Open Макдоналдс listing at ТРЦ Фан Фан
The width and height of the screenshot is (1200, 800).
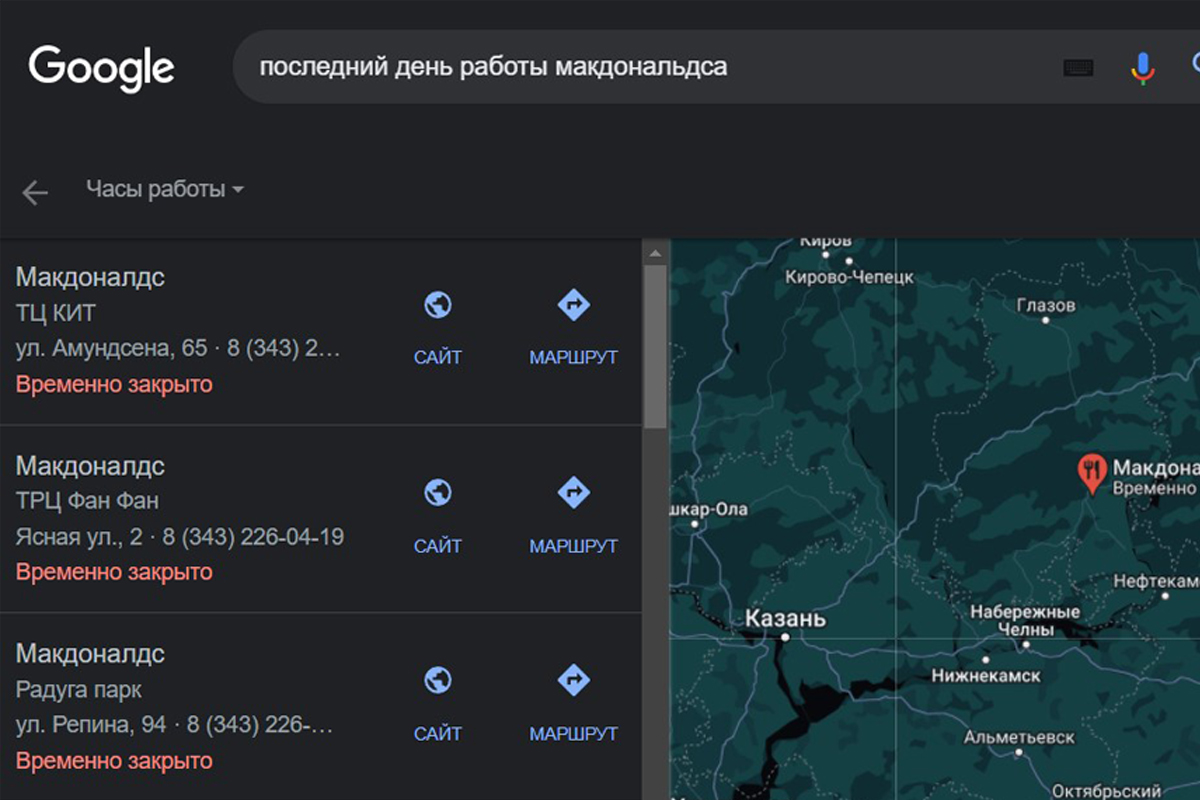[x=90, y=466]
